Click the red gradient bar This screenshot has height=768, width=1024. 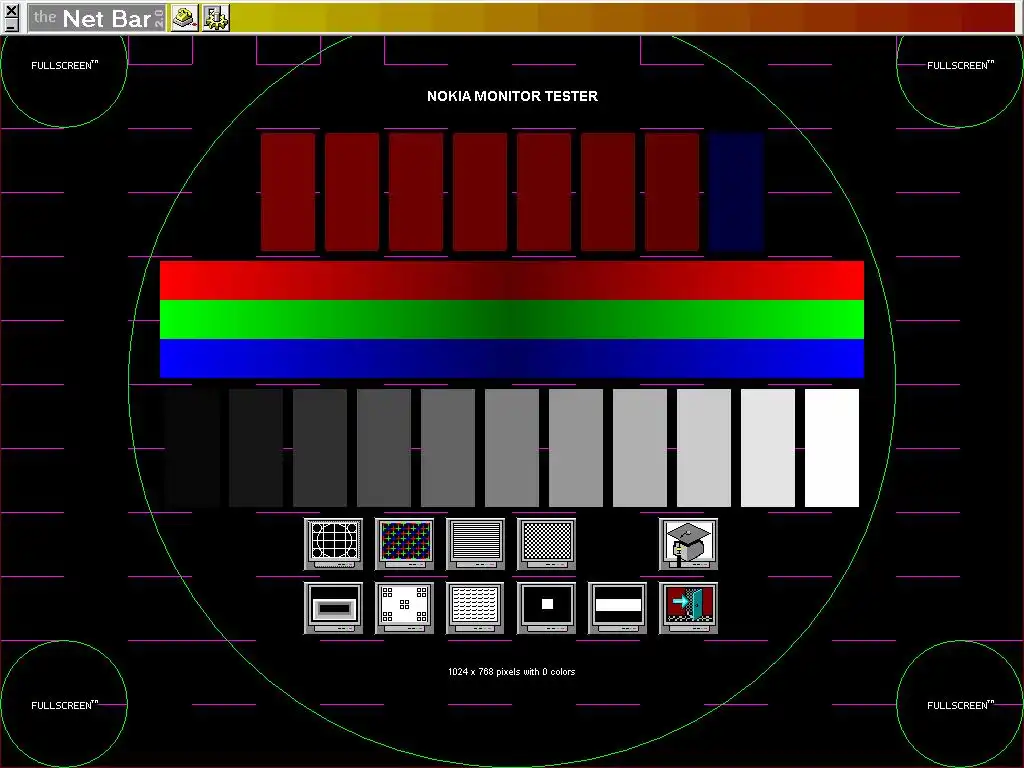pos(512,280)
